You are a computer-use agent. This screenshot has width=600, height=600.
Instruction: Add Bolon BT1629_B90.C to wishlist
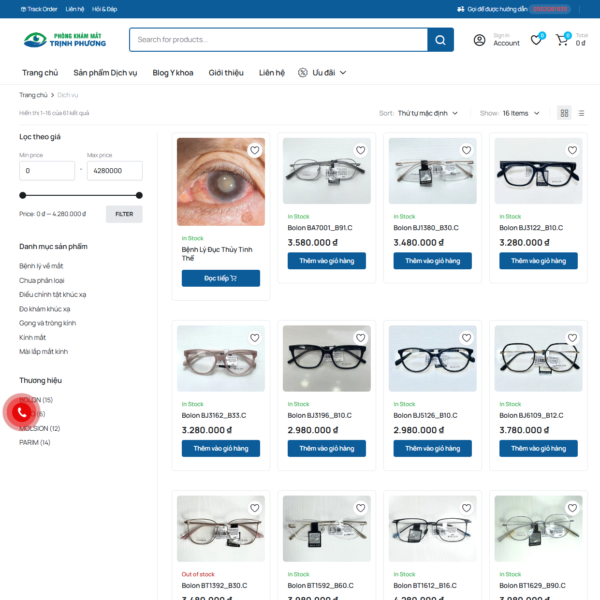572,508
